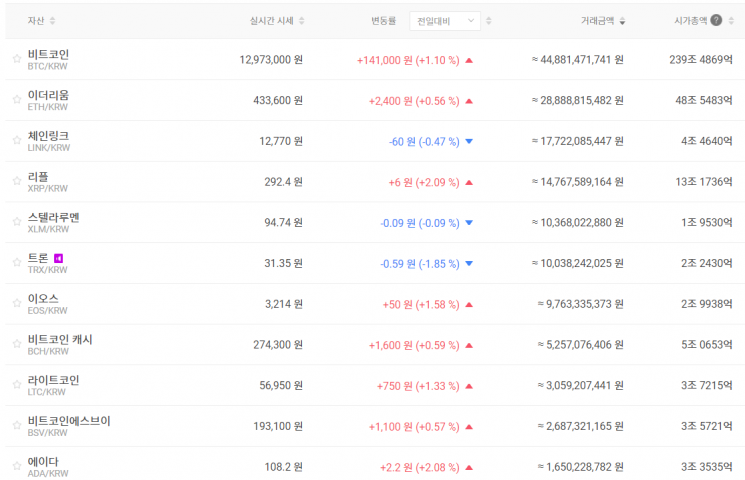This screenshot has height=480, width=745.
Task: Open the 비트코인 asset name
Action: [x=48, y=54]
